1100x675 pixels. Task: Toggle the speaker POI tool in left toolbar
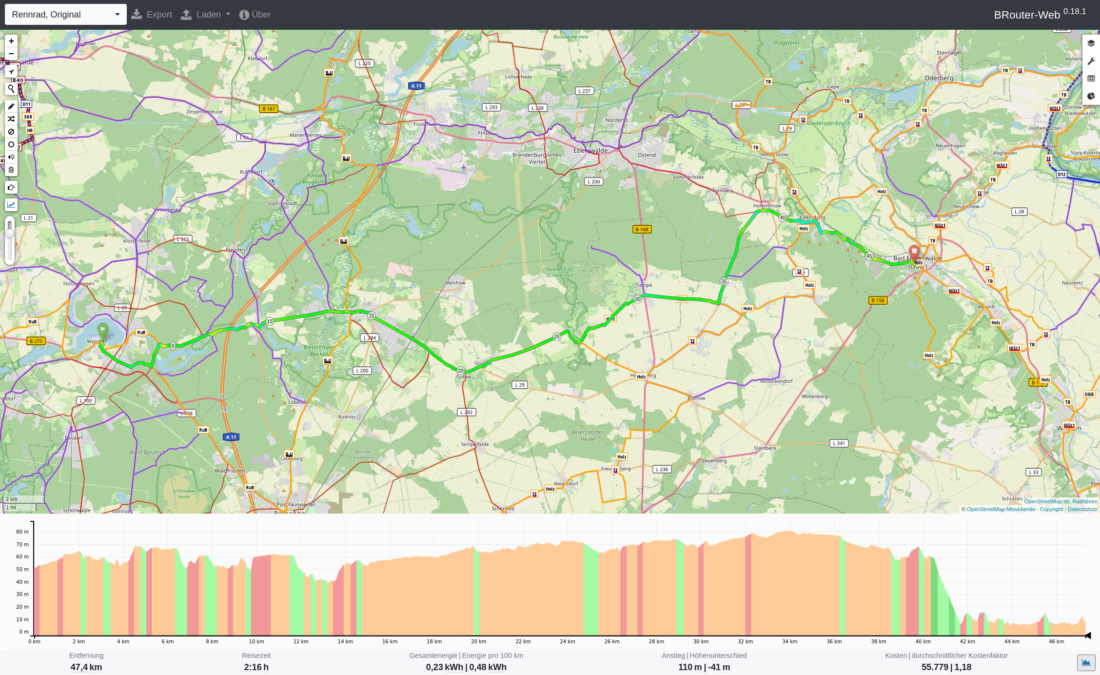coord(10,157)
